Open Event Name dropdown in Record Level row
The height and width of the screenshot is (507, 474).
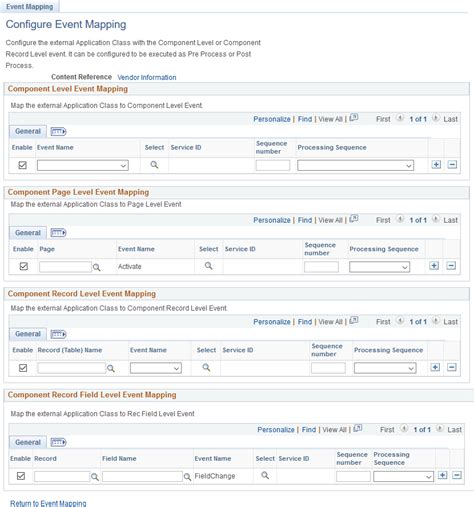(156, 368)
